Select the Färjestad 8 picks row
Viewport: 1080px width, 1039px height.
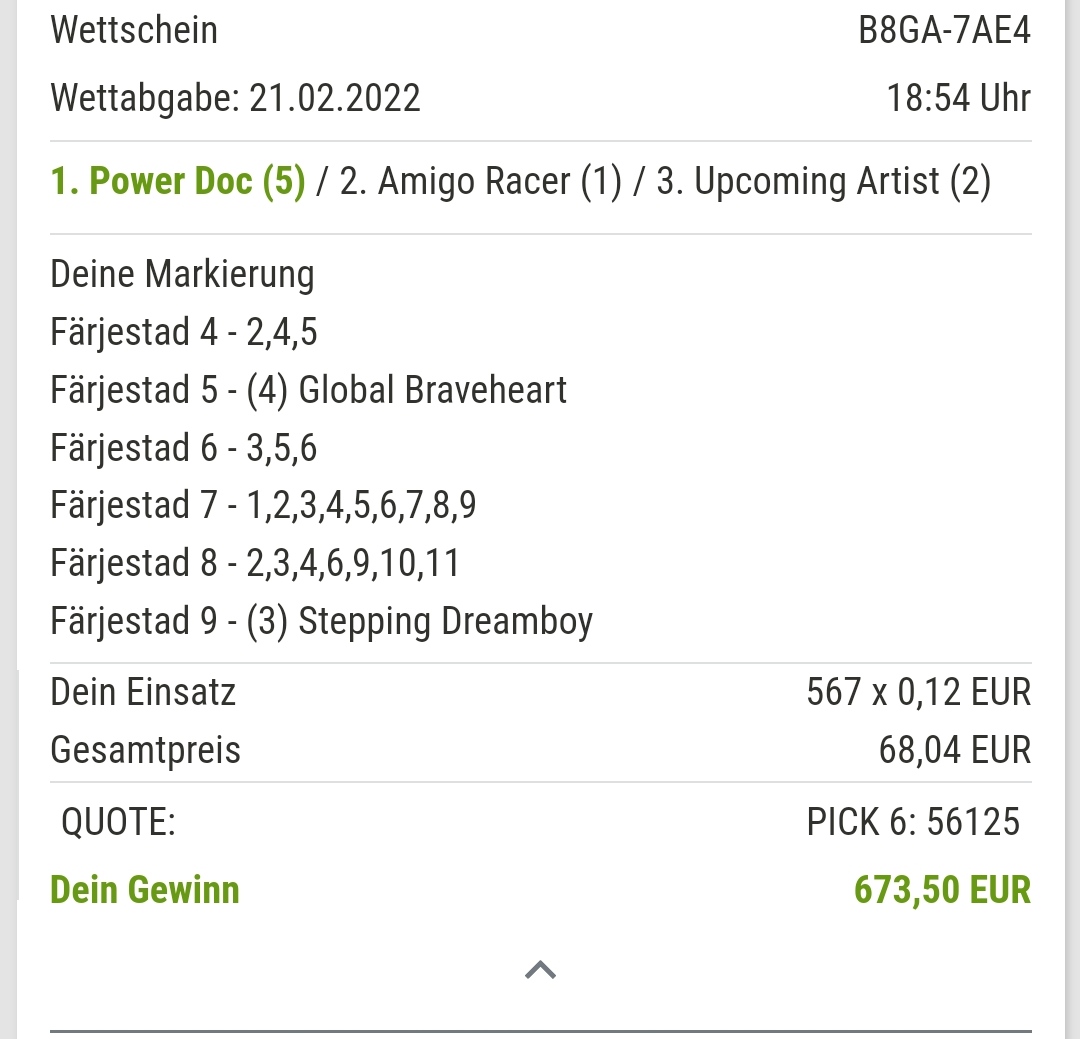tap(255, 563)
